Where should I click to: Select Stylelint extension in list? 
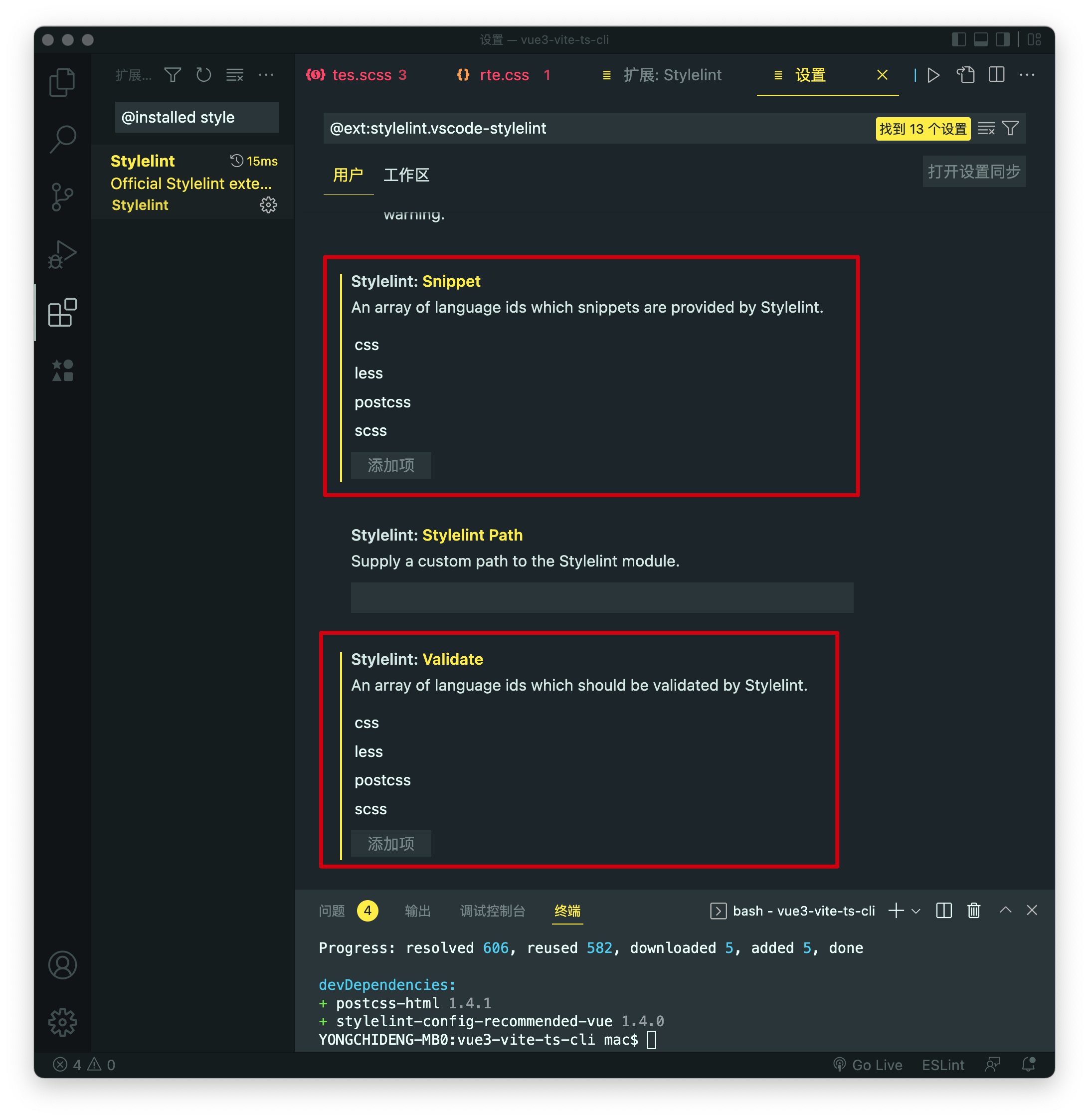coord(193,183)
